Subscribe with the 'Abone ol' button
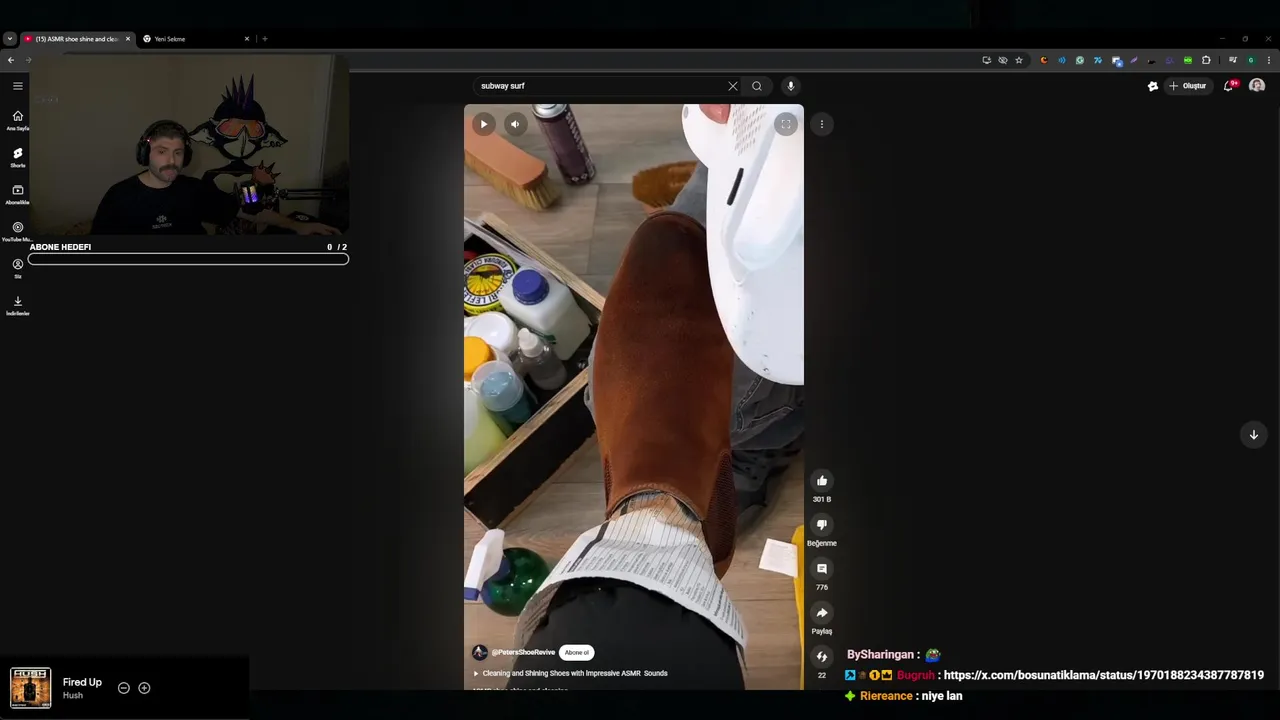This screenshot has height=720, width=1280. click(577, 652)
